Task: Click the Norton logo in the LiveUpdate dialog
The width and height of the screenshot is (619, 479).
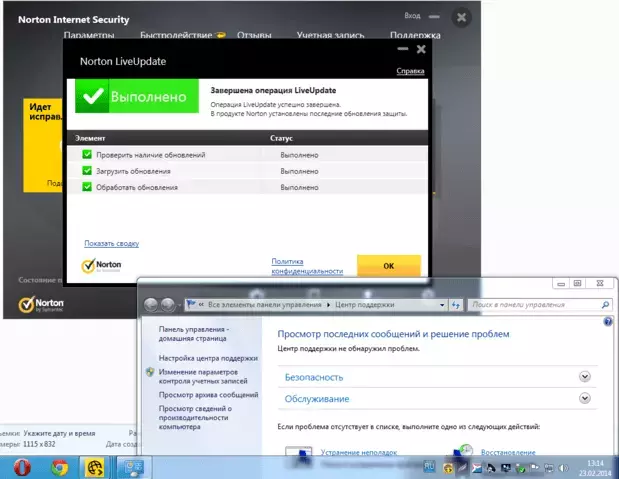Action: pyautogui.click(x=101, y=266)
